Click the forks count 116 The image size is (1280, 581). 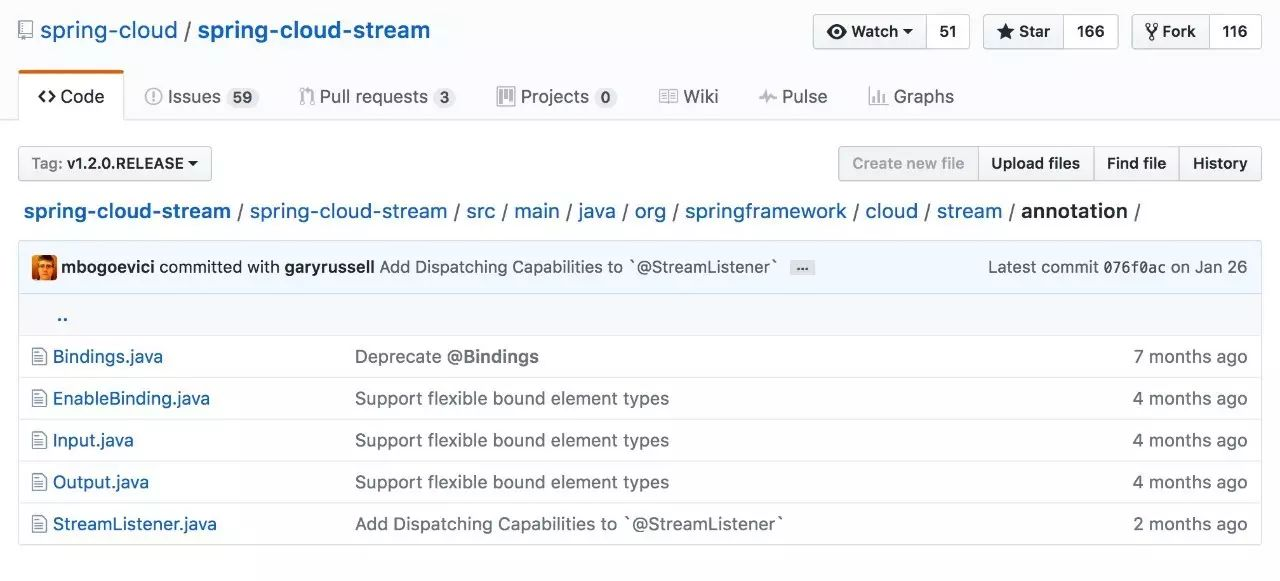tap(1235, 32)
